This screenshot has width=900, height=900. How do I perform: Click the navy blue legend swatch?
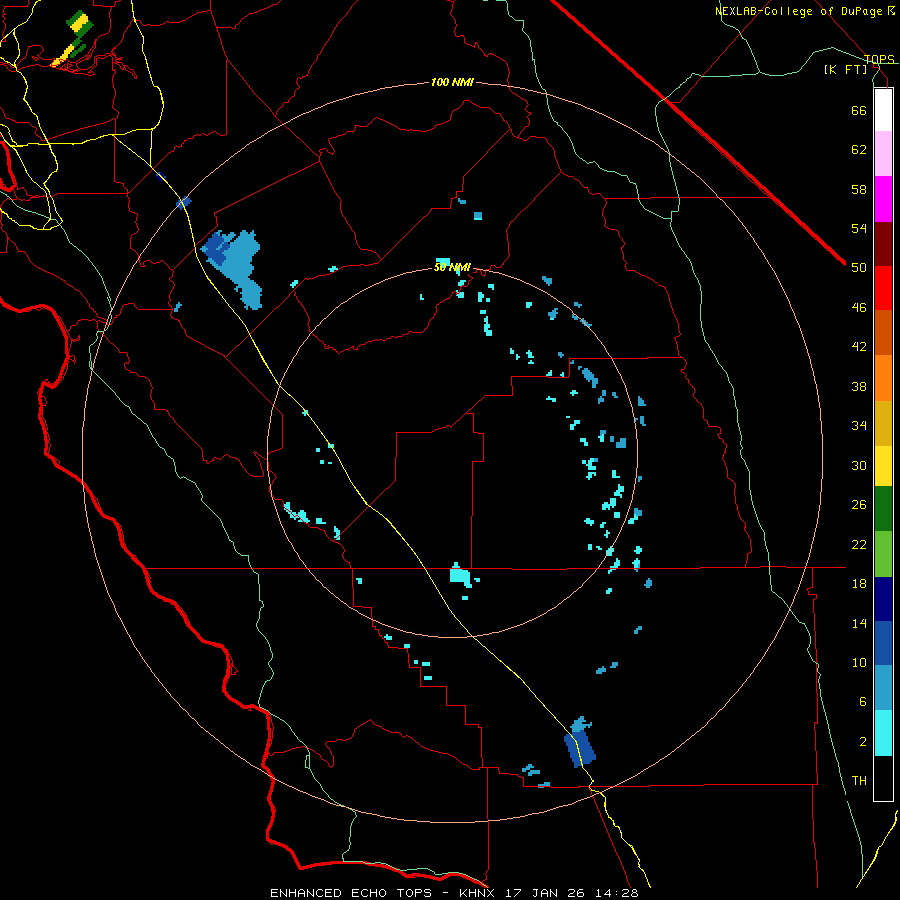pyautogui.click(x=883, y=599)
